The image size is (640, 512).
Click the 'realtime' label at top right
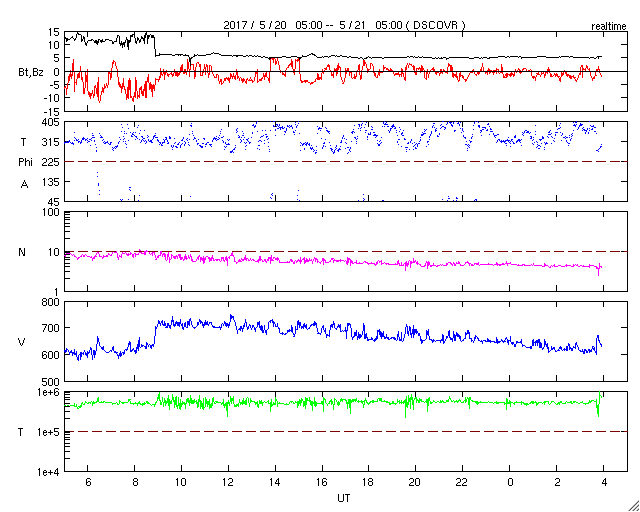click(x=609, y=27)
